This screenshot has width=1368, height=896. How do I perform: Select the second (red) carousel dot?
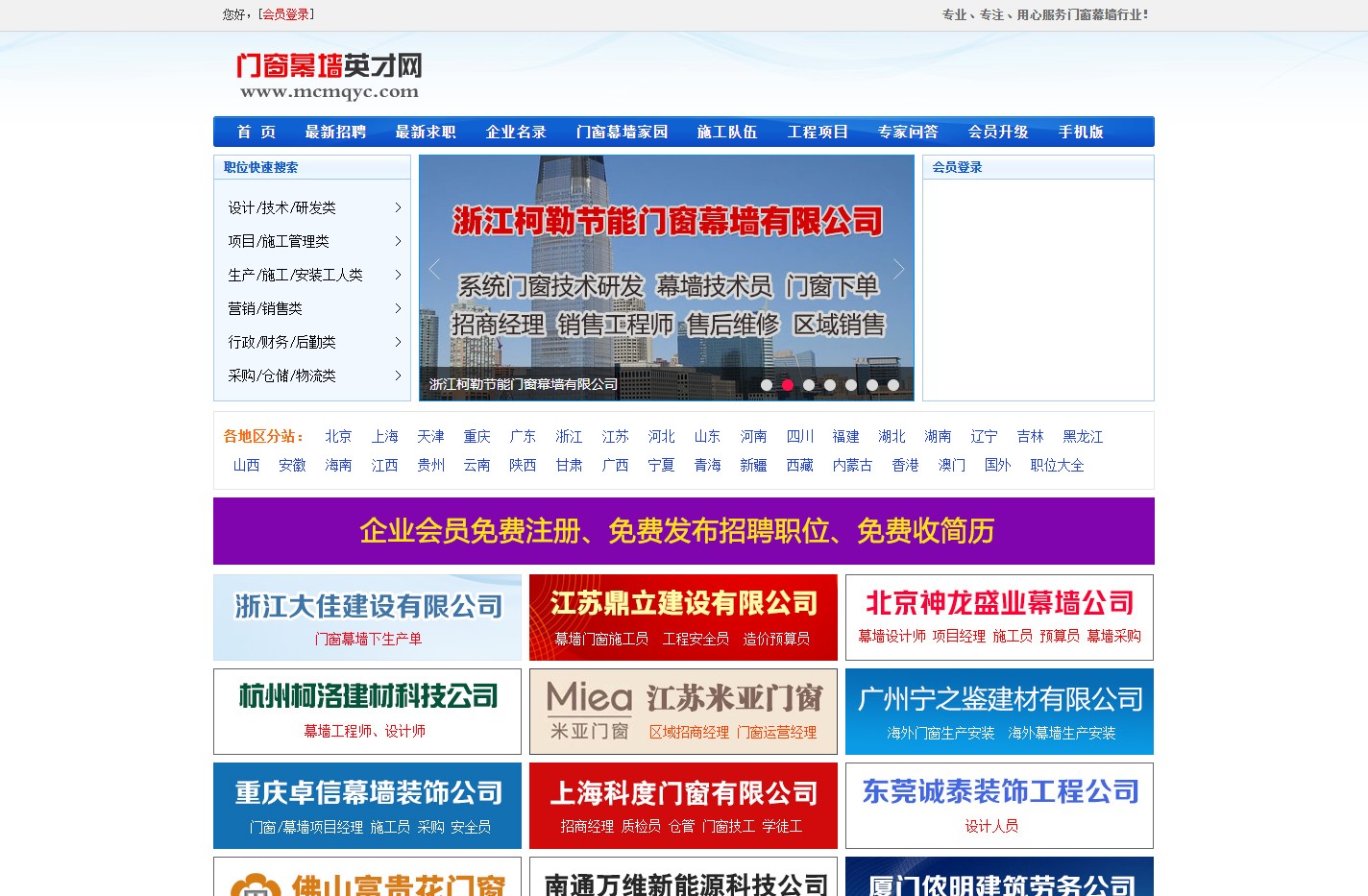(788, 385)
